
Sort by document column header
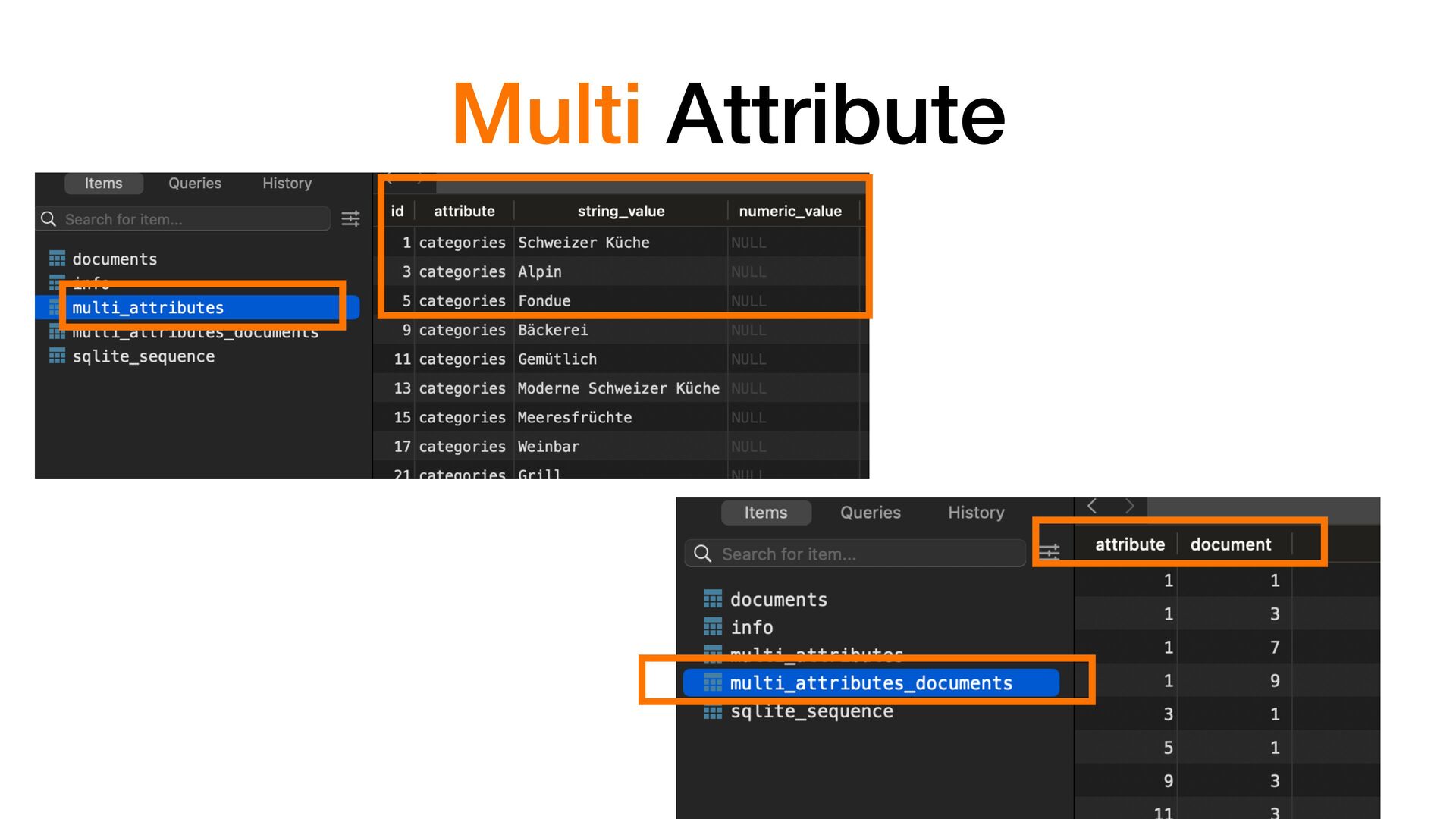1230,544
